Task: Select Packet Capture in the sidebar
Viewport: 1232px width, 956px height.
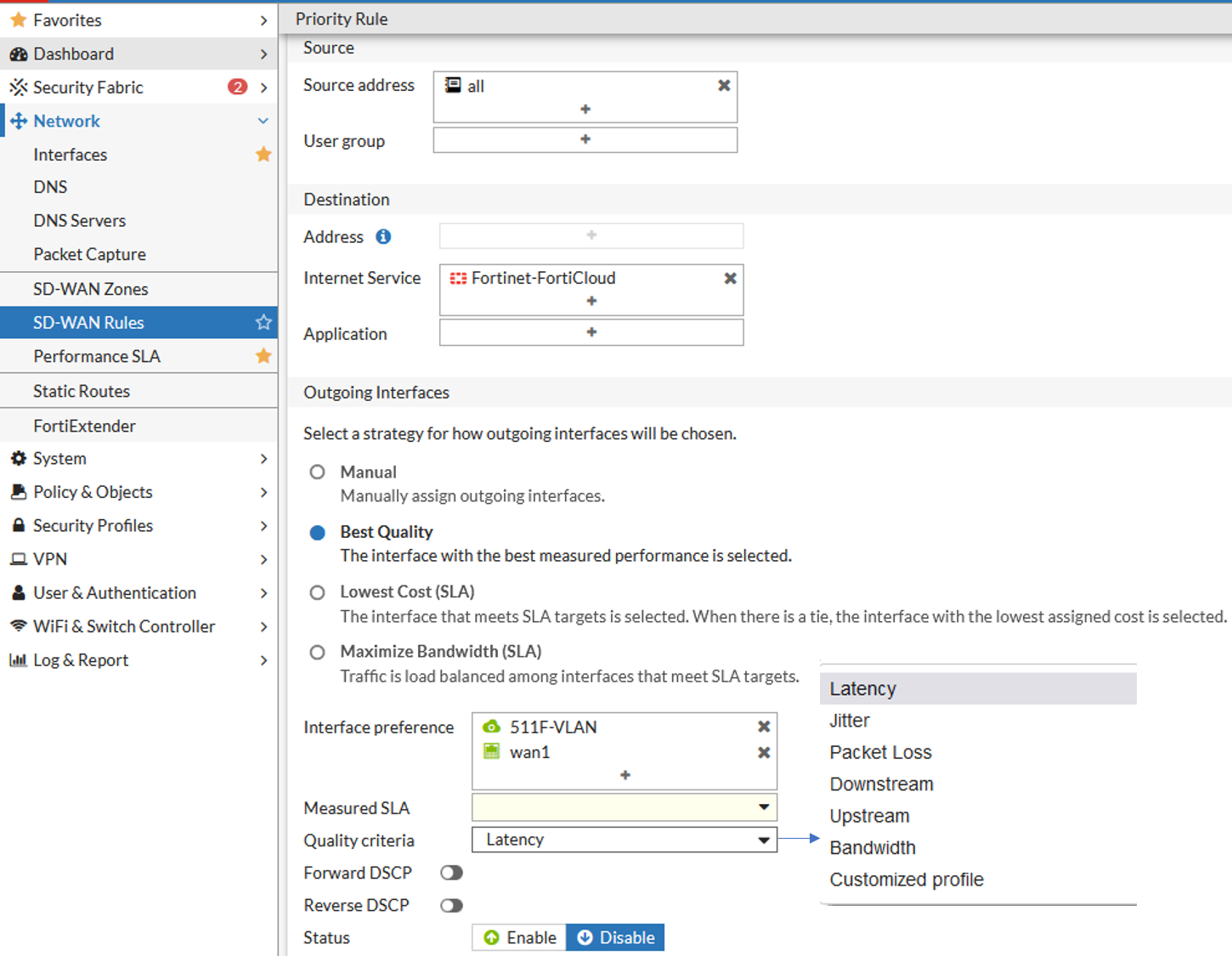Action: coord(89,254)
